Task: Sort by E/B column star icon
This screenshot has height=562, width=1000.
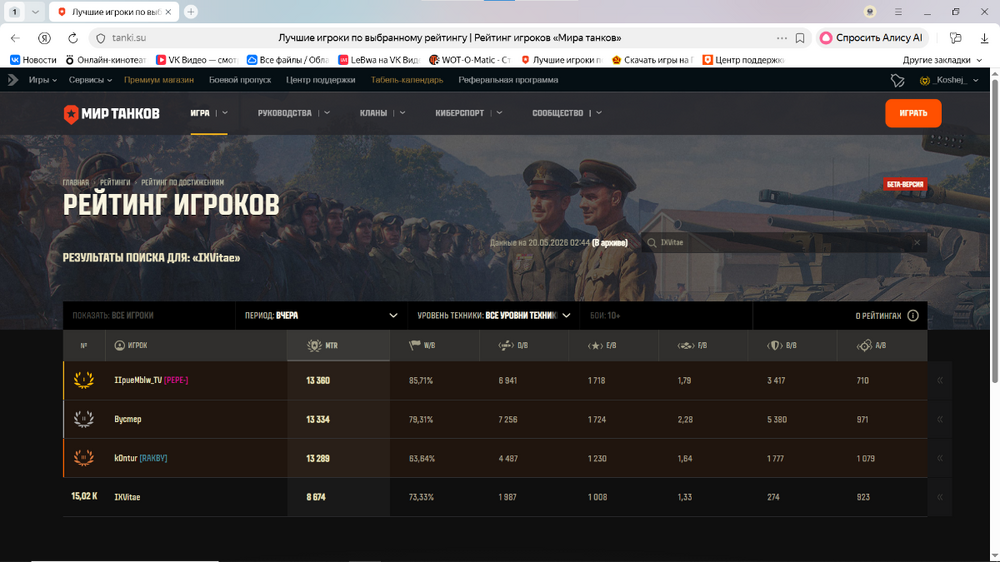Action: click(x=595, y=345)
